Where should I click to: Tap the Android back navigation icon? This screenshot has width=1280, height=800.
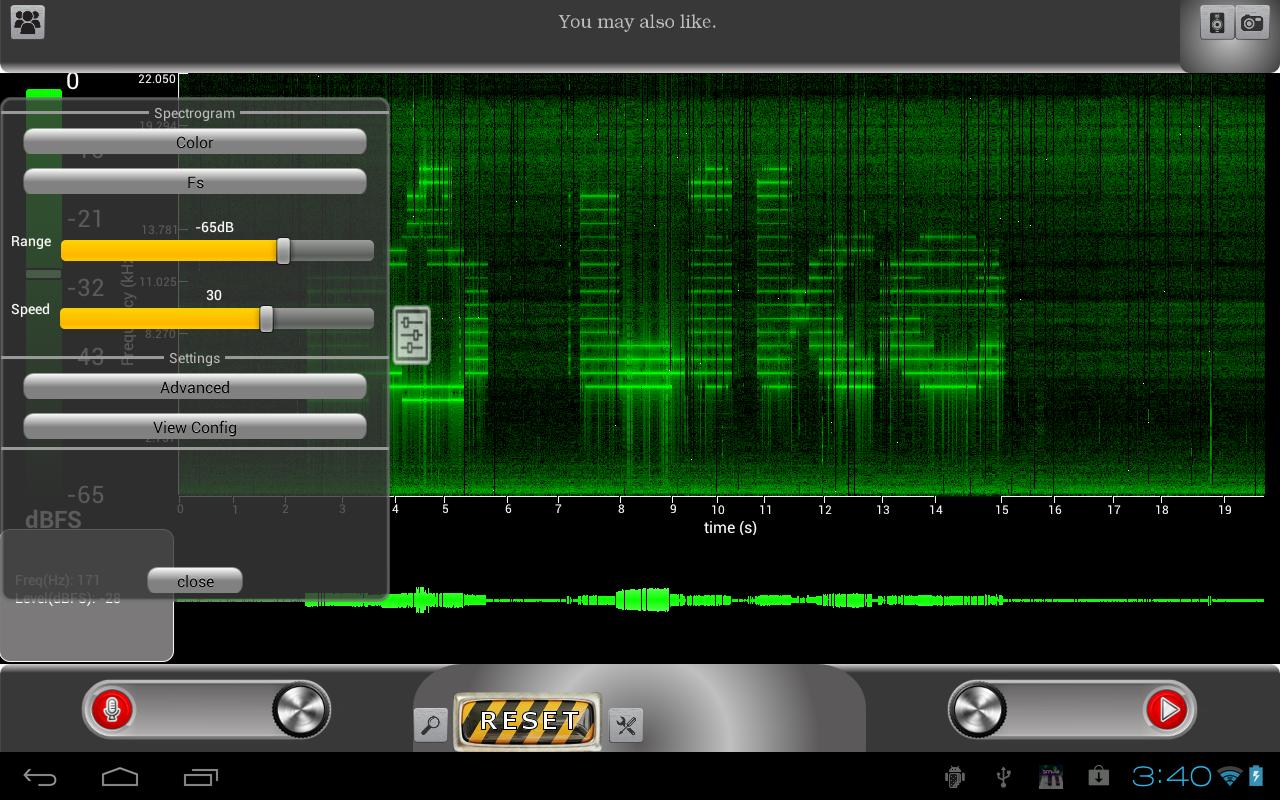(40, 777)
